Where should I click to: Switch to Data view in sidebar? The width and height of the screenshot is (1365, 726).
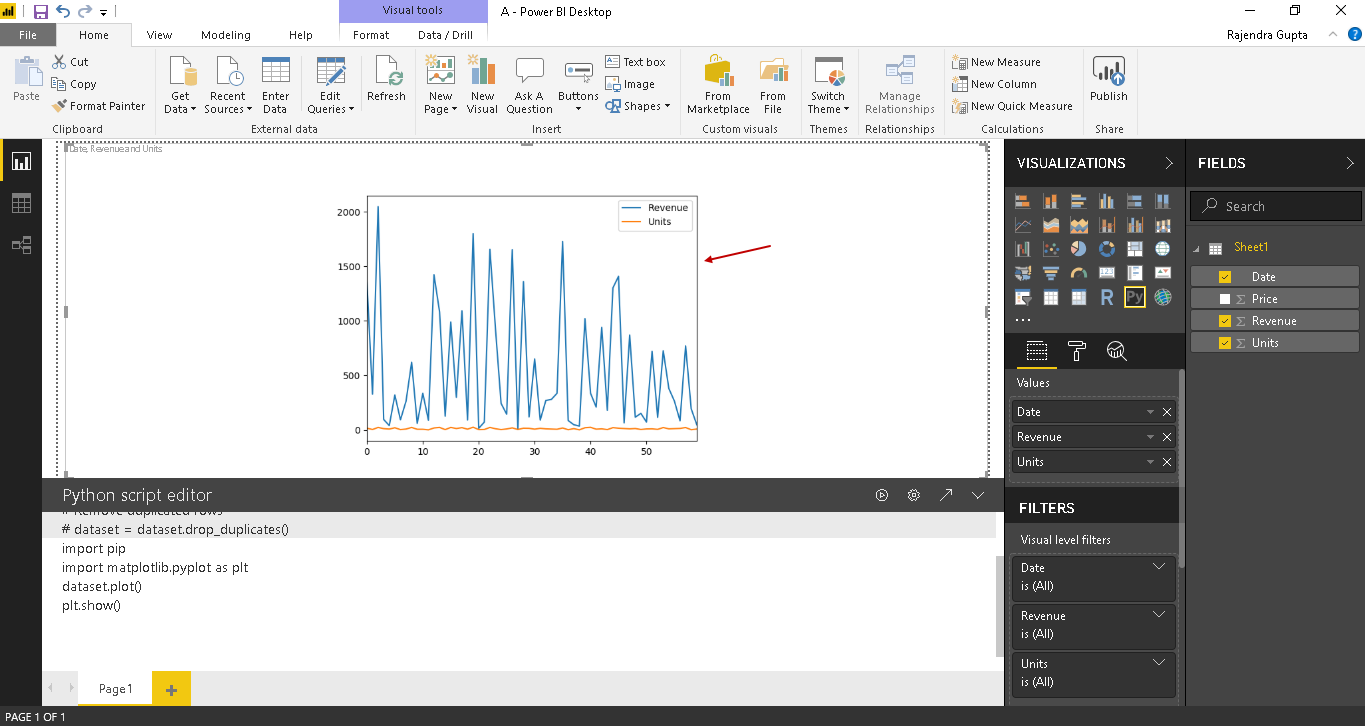21,203
